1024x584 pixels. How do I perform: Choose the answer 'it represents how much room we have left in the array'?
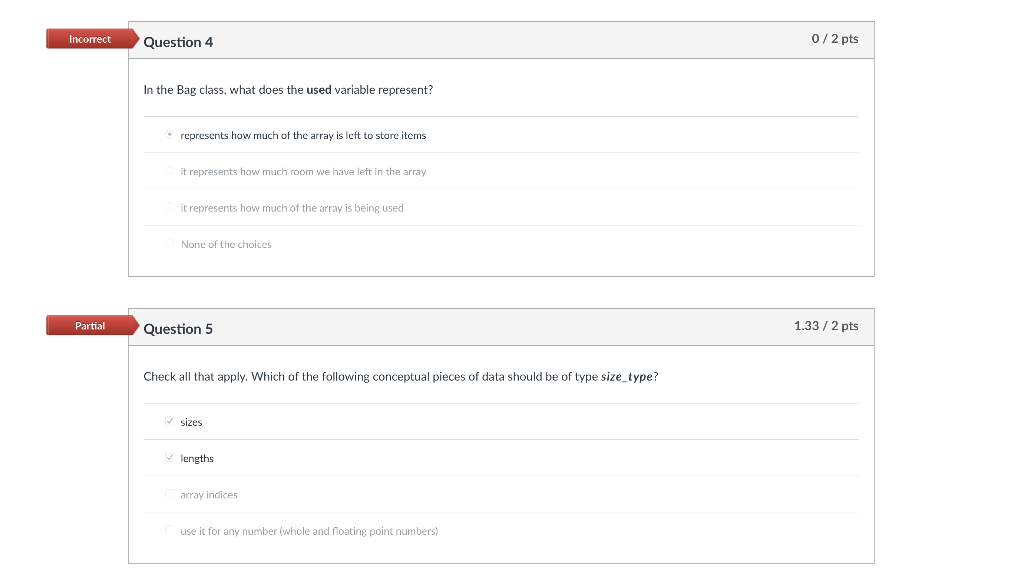pyautogui.click(x=170, y=170)
